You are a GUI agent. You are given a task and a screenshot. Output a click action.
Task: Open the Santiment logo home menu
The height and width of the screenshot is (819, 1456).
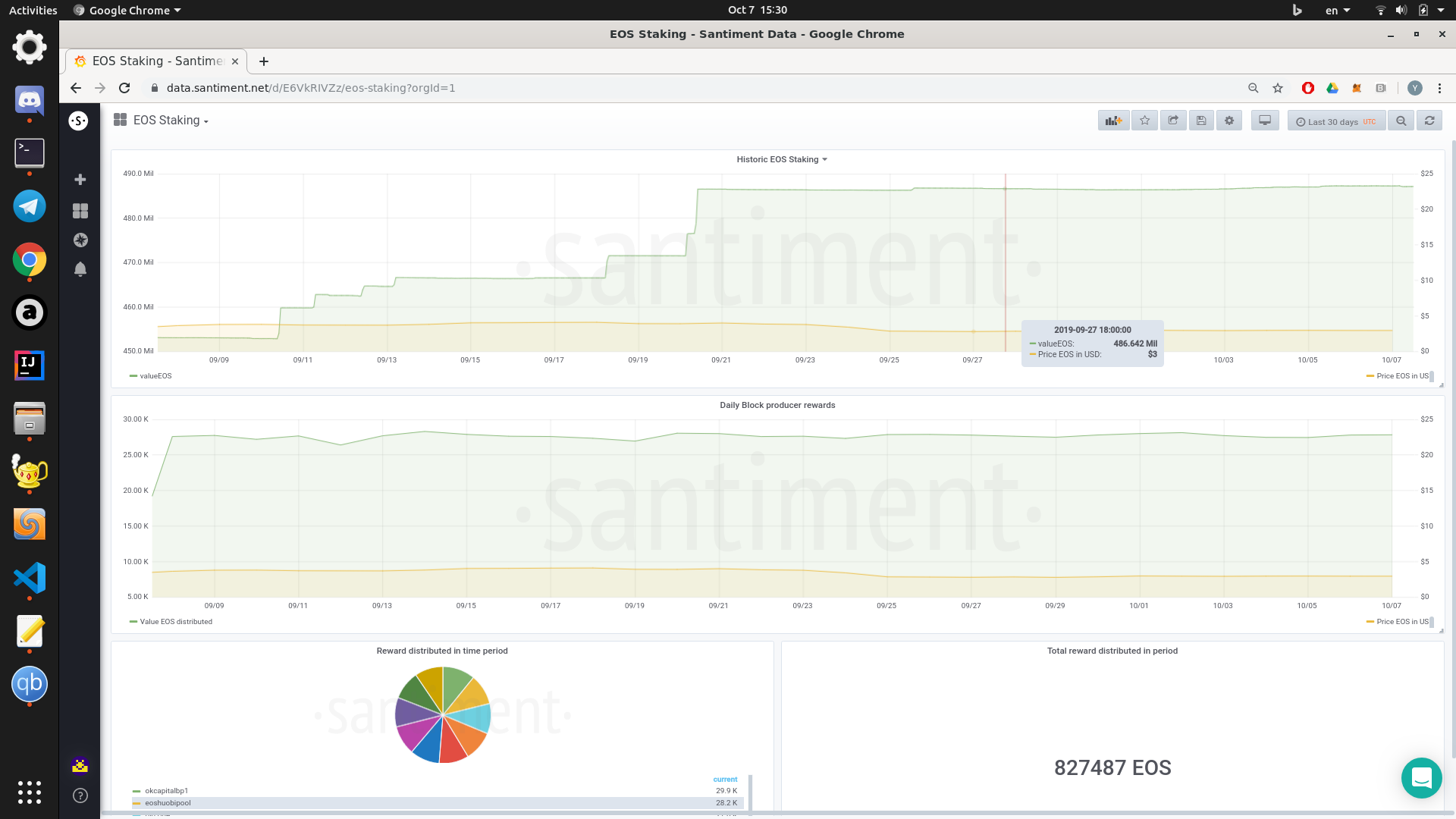click(x=79, y=121)
